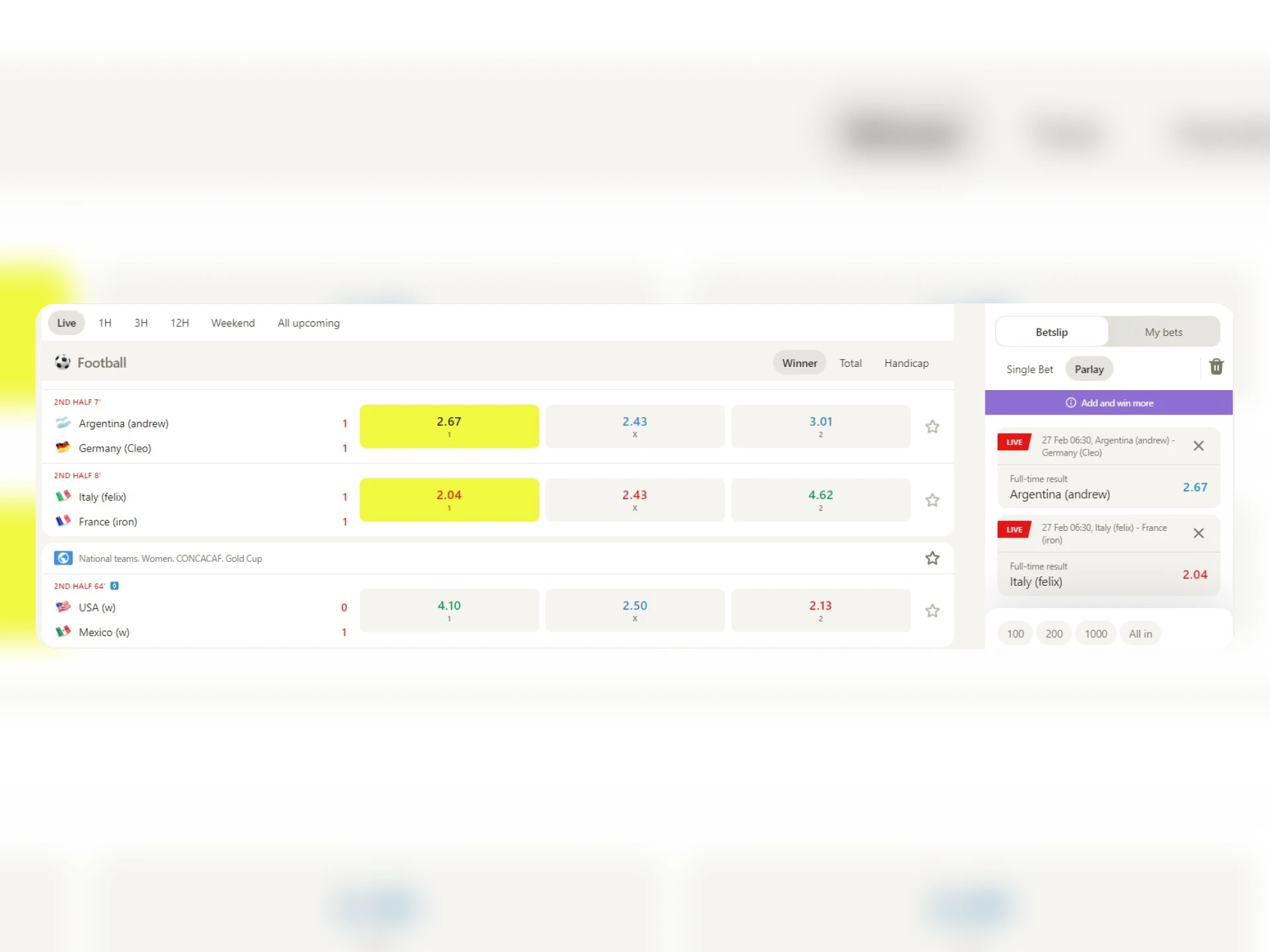
Task: Remove Italy (felix) bet from betslip
Action: coord(1198,533)
